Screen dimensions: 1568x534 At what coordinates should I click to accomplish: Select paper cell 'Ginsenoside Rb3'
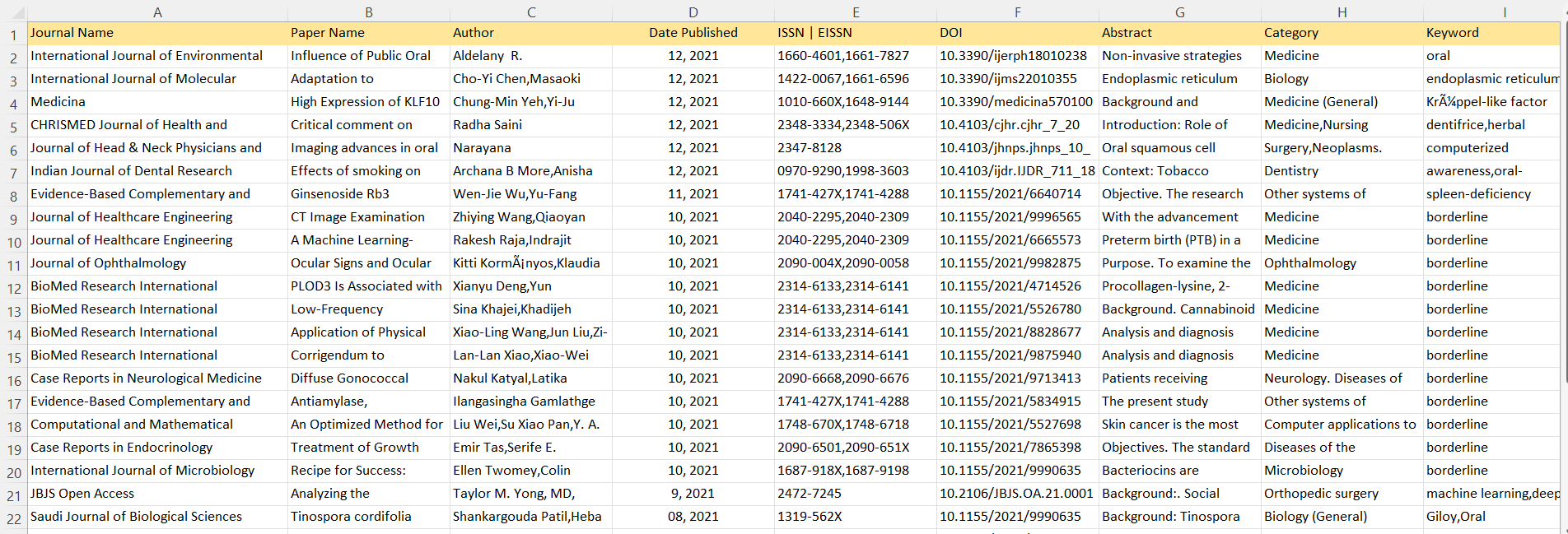pyautogui.click(x=369, y=194)
